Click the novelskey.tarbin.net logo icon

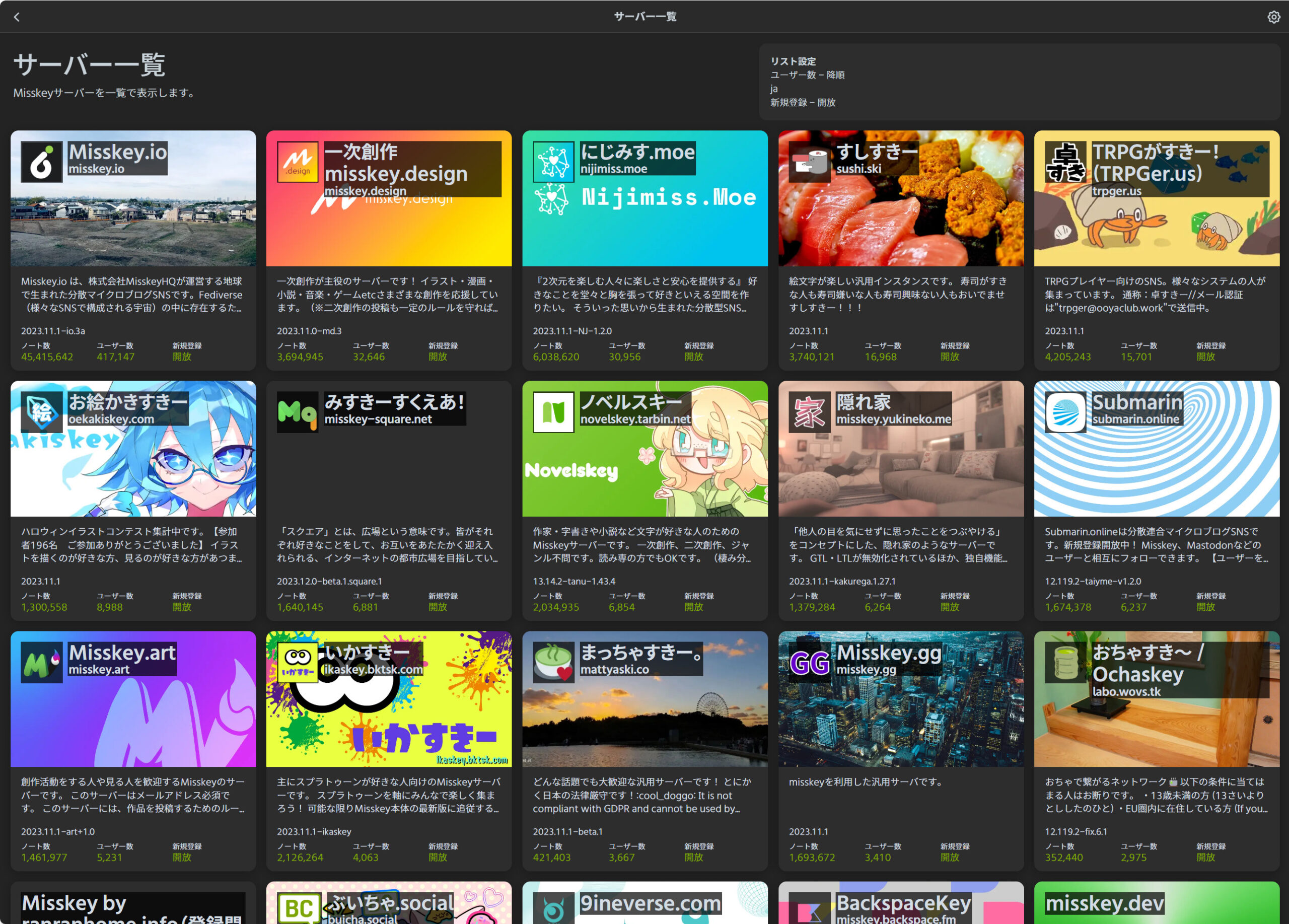pos(553,412)
